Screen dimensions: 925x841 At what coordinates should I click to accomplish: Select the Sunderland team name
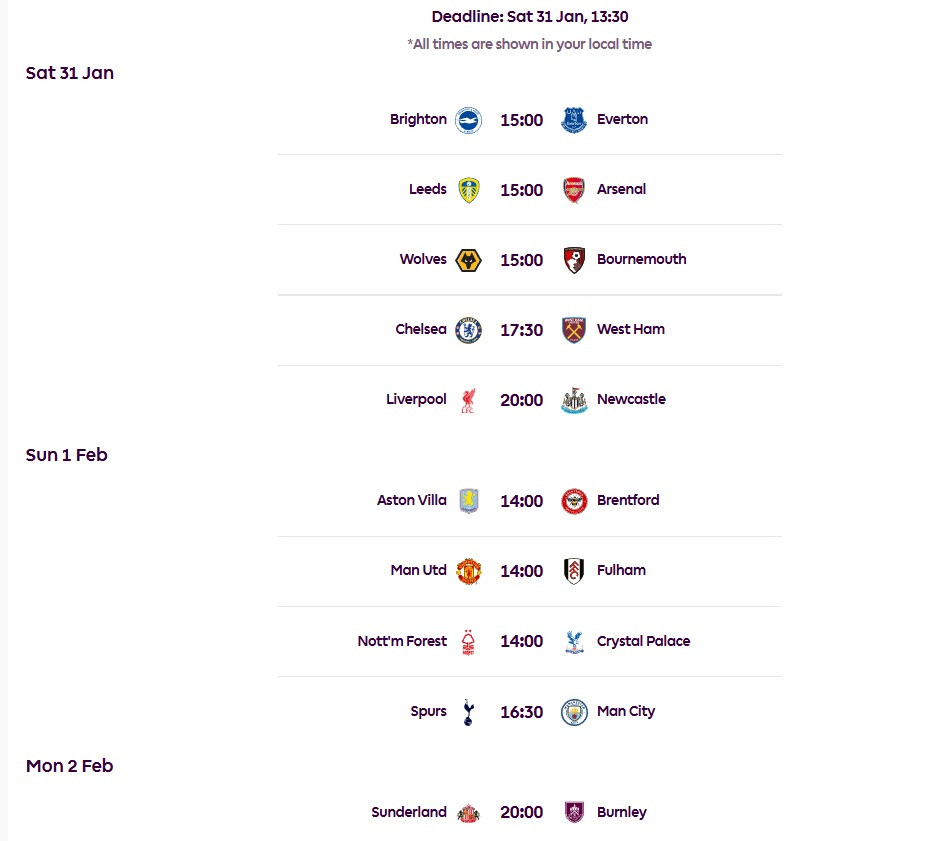409,812
